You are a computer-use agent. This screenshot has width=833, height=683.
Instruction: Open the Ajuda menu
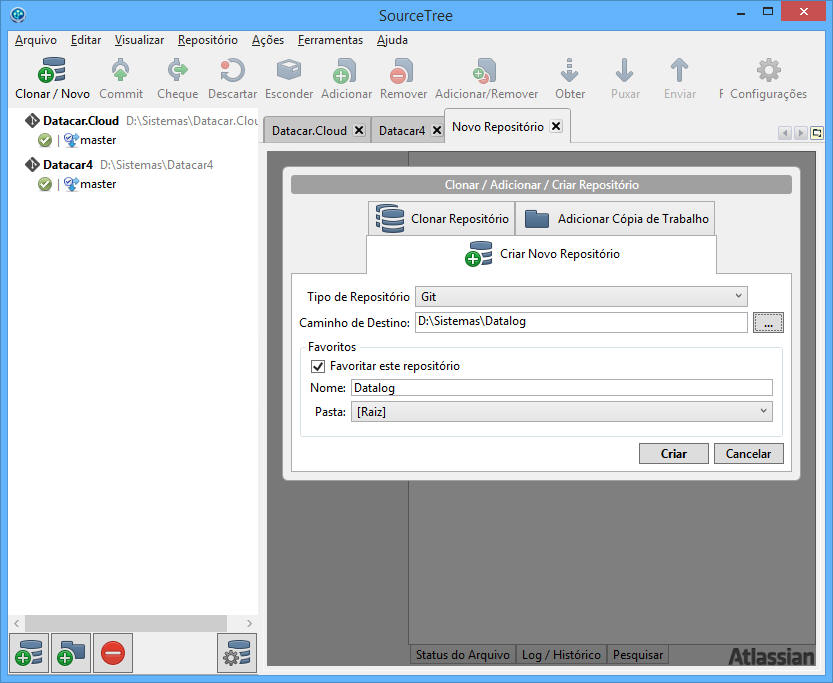[x=392, y=40]
